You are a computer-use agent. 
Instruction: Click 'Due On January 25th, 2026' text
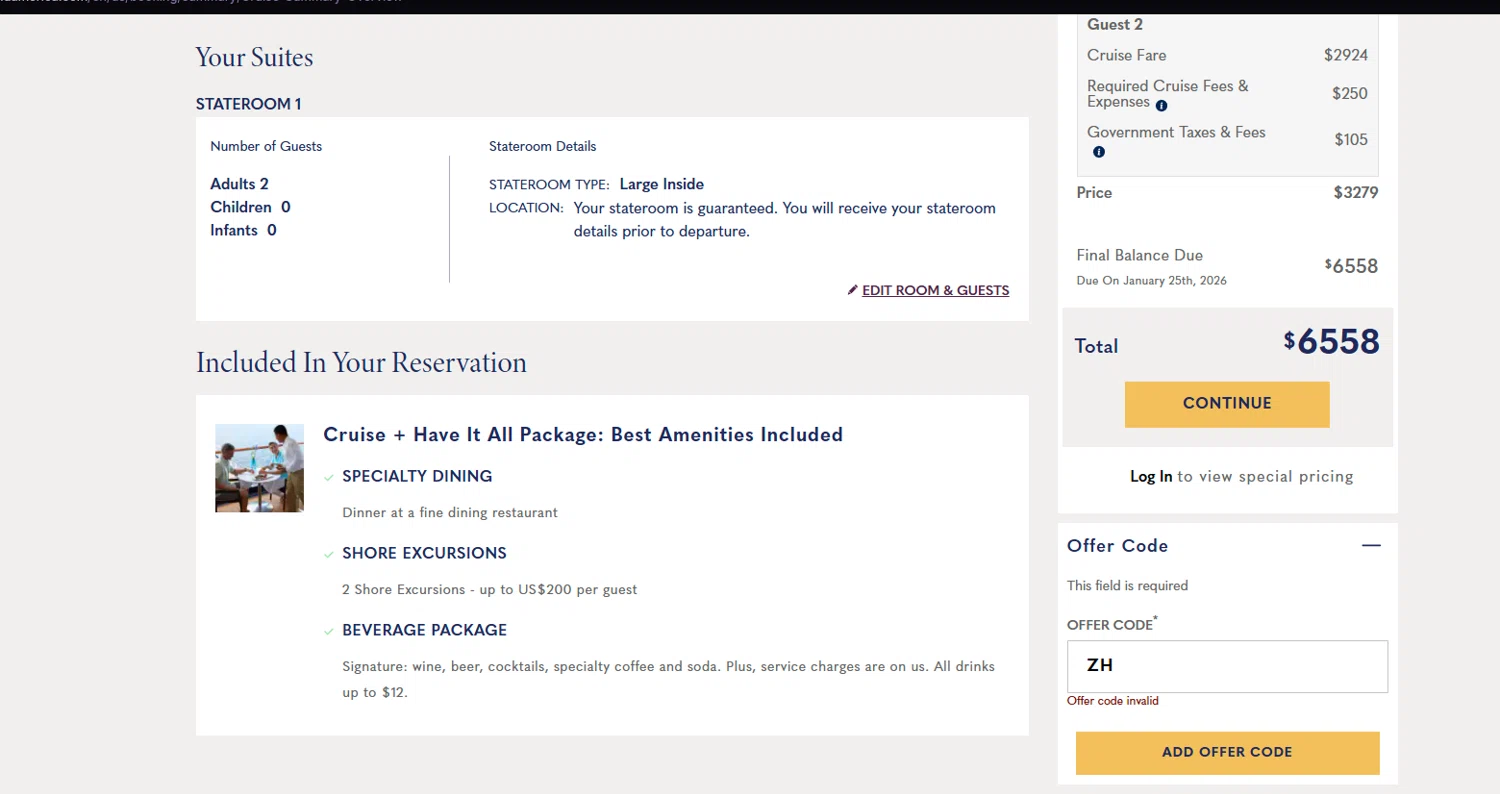1152,281
